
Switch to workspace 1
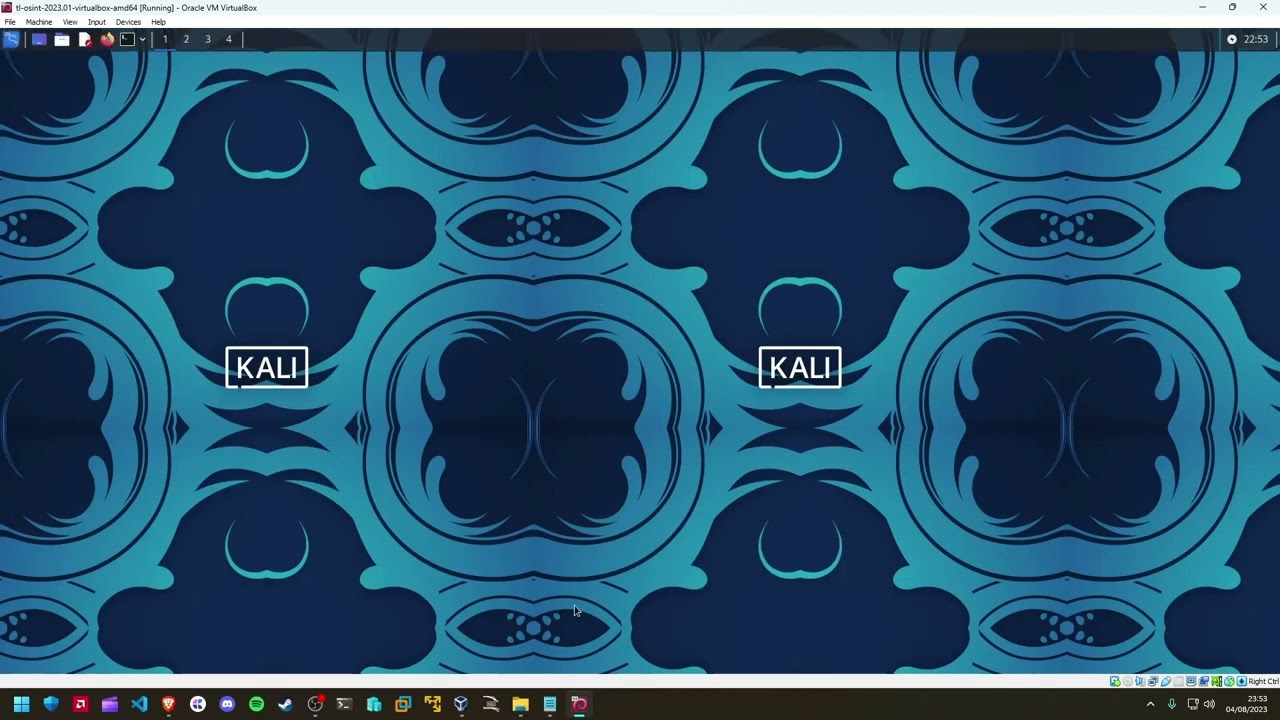click(165, 39)
